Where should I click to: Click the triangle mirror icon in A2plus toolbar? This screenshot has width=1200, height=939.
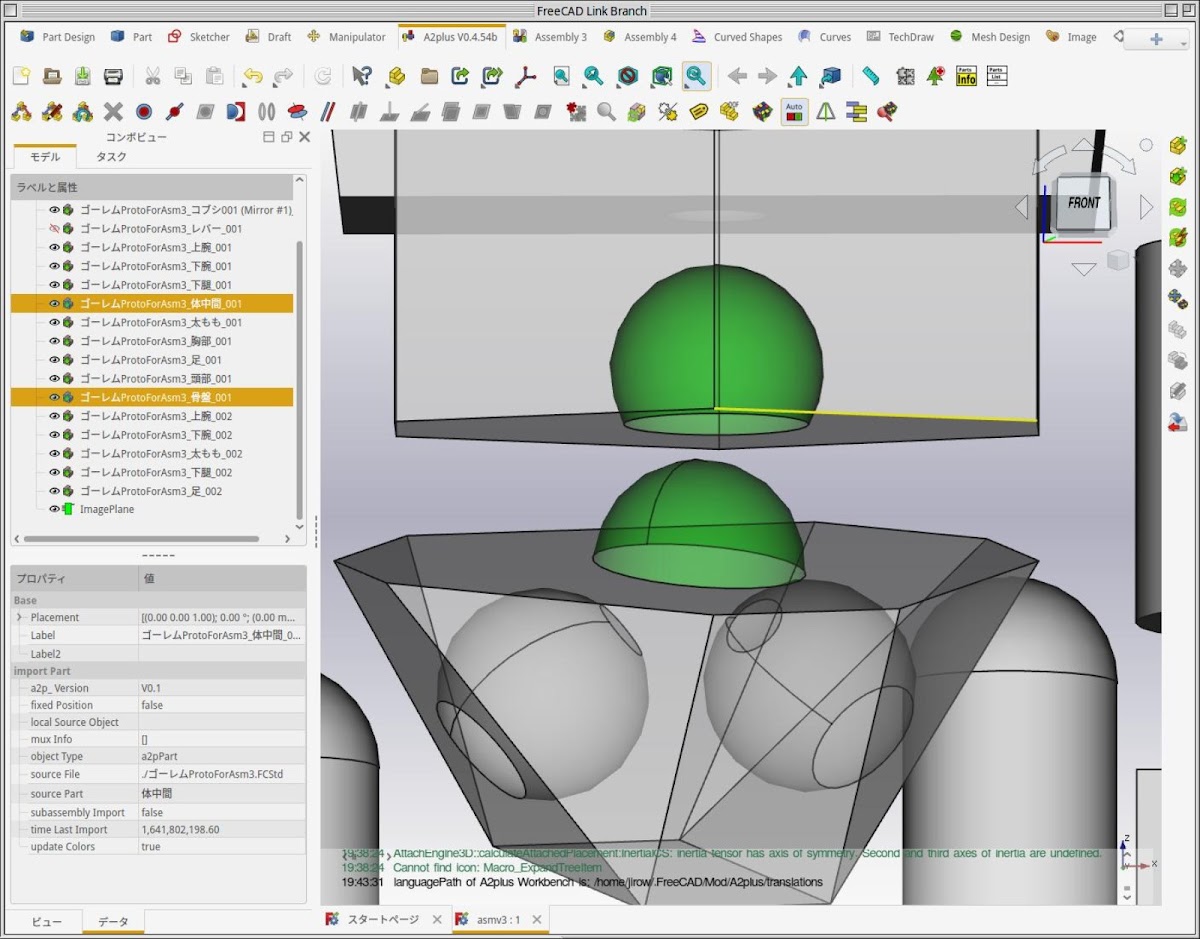(825, 111)
